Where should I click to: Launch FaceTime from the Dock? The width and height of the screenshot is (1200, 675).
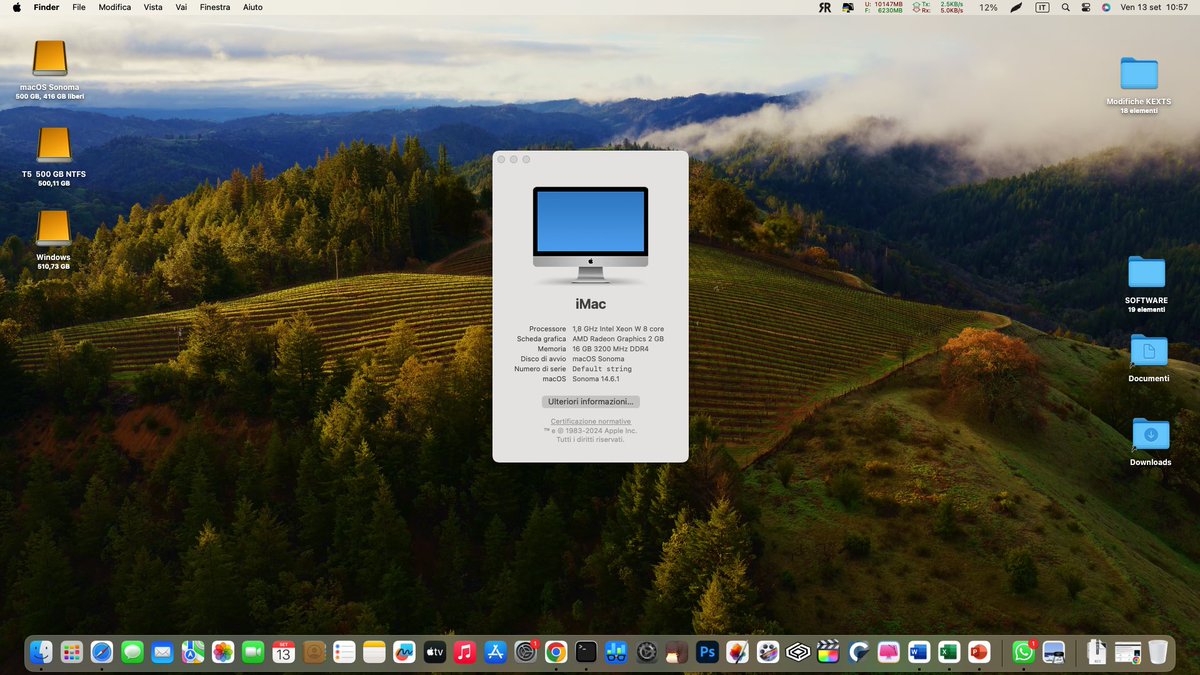[x=253, y=652]
